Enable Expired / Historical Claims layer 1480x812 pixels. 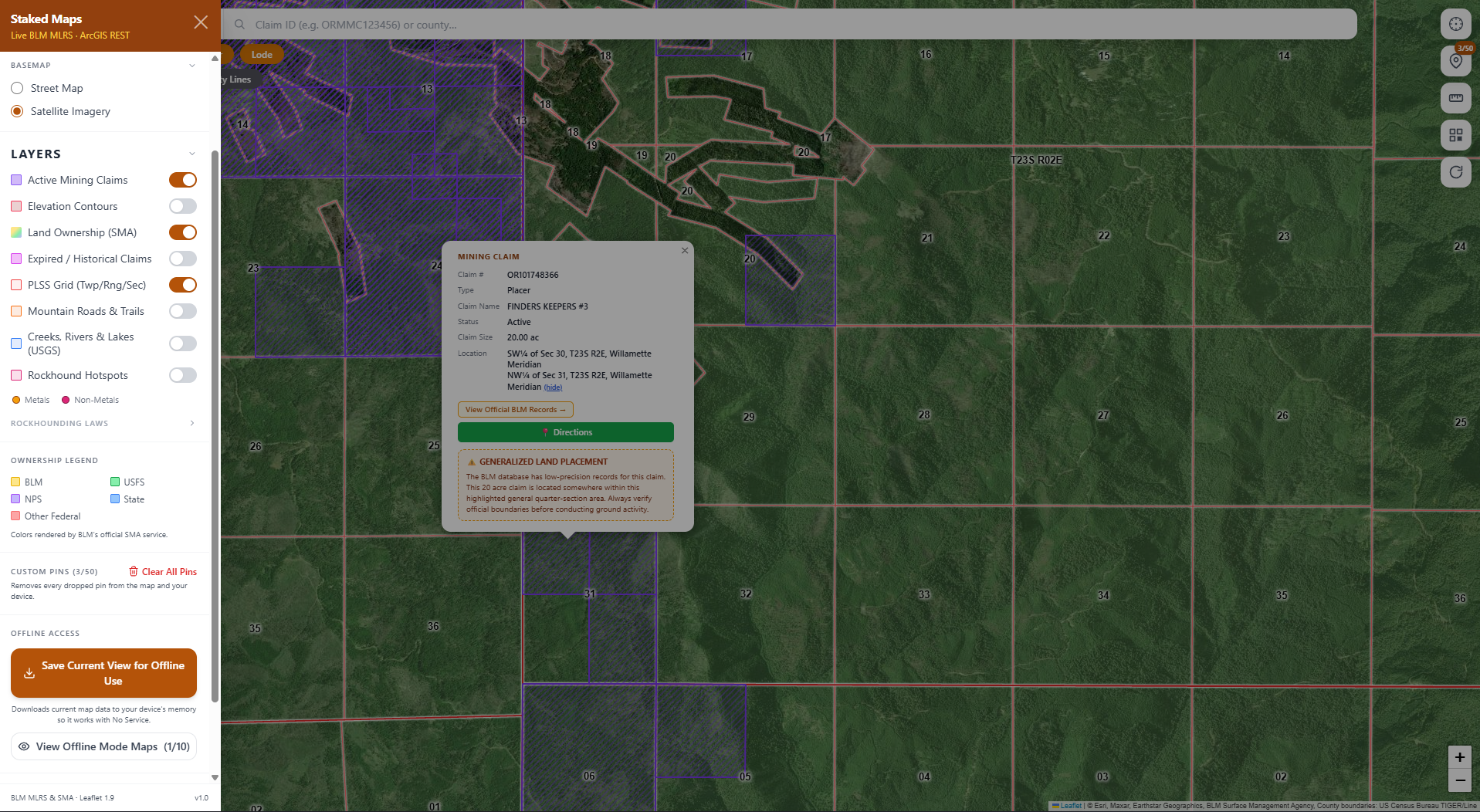[x=183, y=259]
